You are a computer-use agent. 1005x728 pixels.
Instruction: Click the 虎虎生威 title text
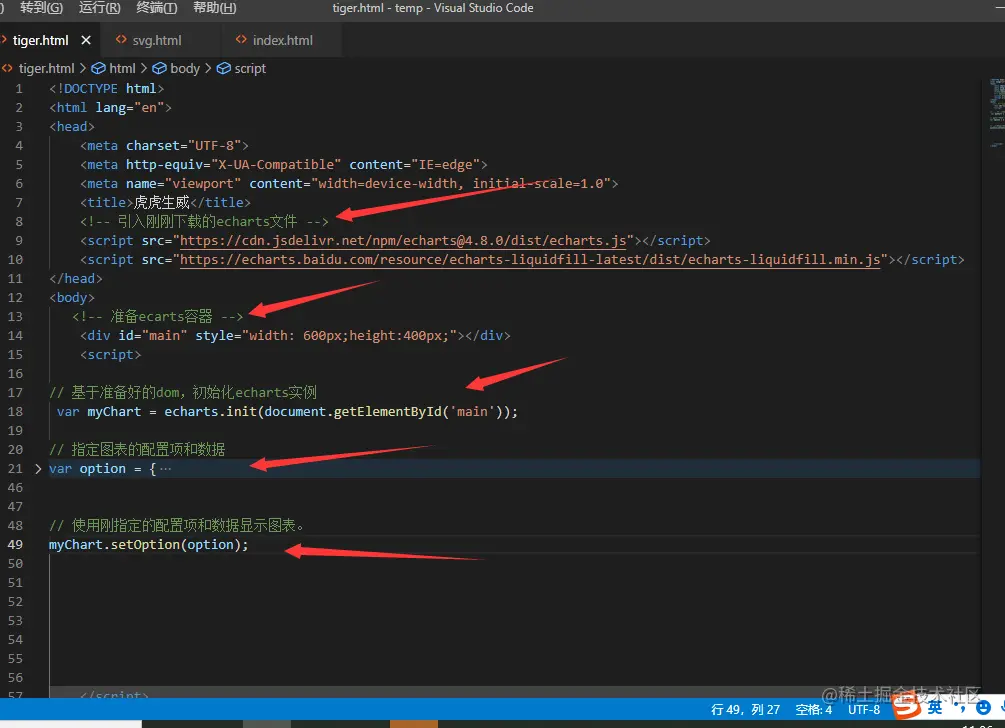[162, 203]
